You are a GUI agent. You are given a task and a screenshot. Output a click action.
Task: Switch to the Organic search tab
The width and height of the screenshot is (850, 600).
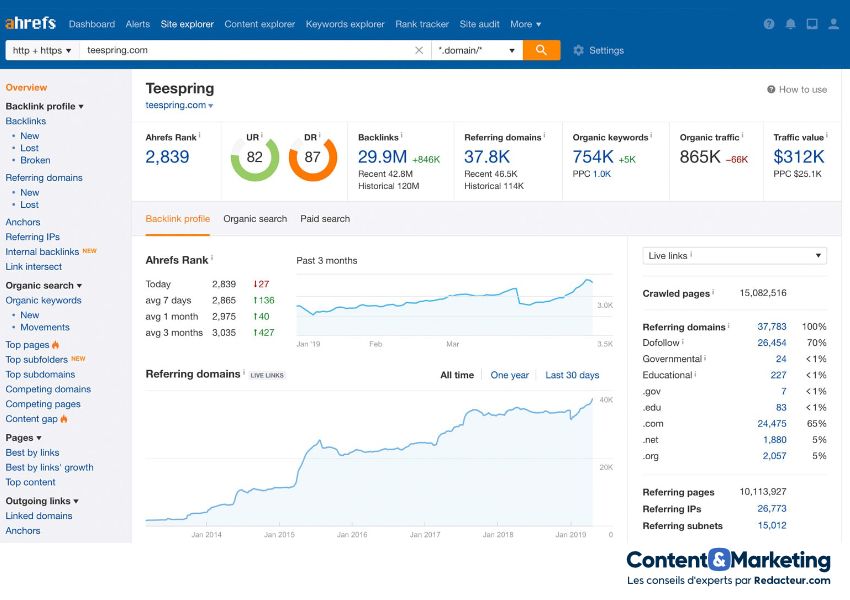coord(255,219)
